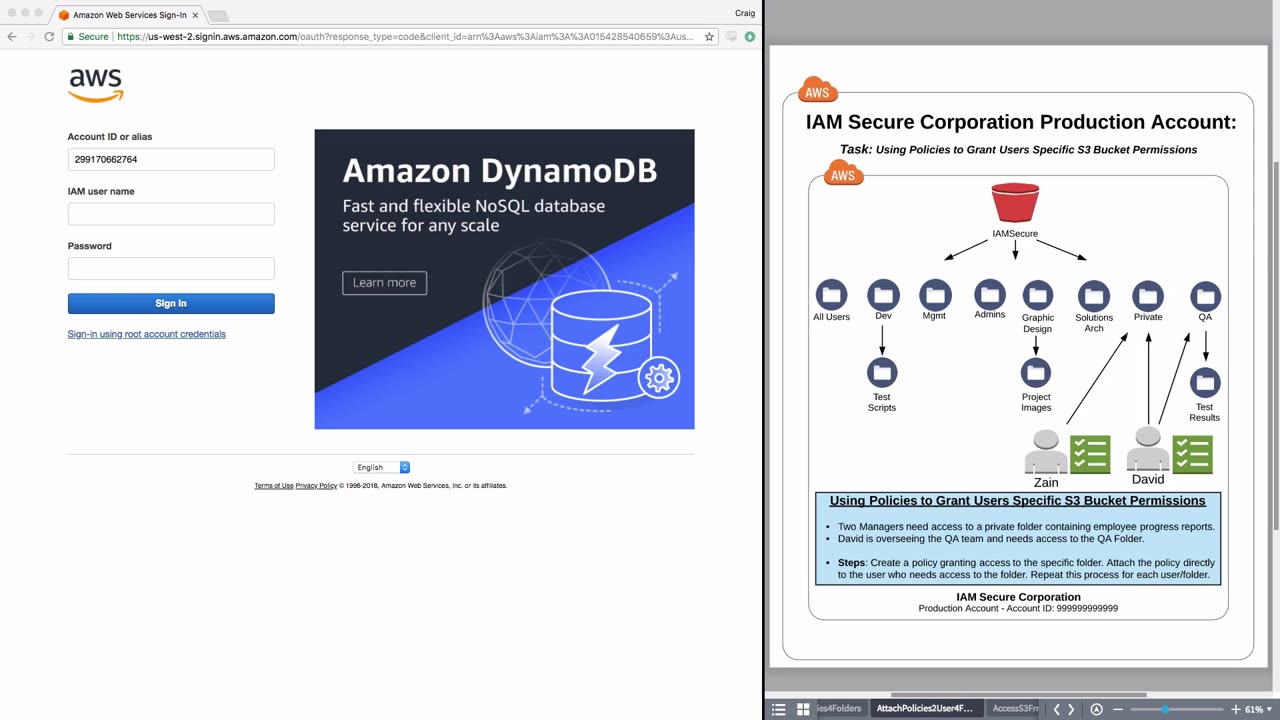Viewport: 1280px width, 720px height.
Task: Click the Graphic Design folder icon
Action: click(1038, 295)
